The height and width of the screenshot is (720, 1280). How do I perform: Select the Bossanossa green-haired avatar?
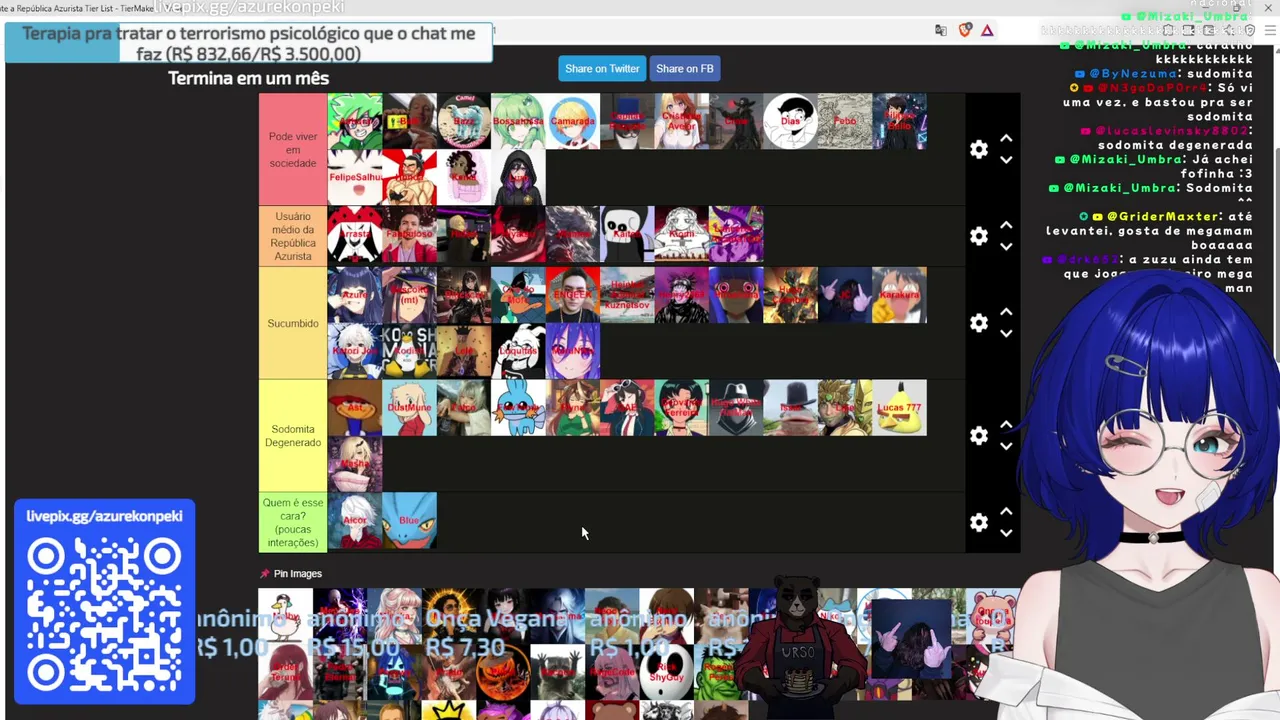point(518,121)
